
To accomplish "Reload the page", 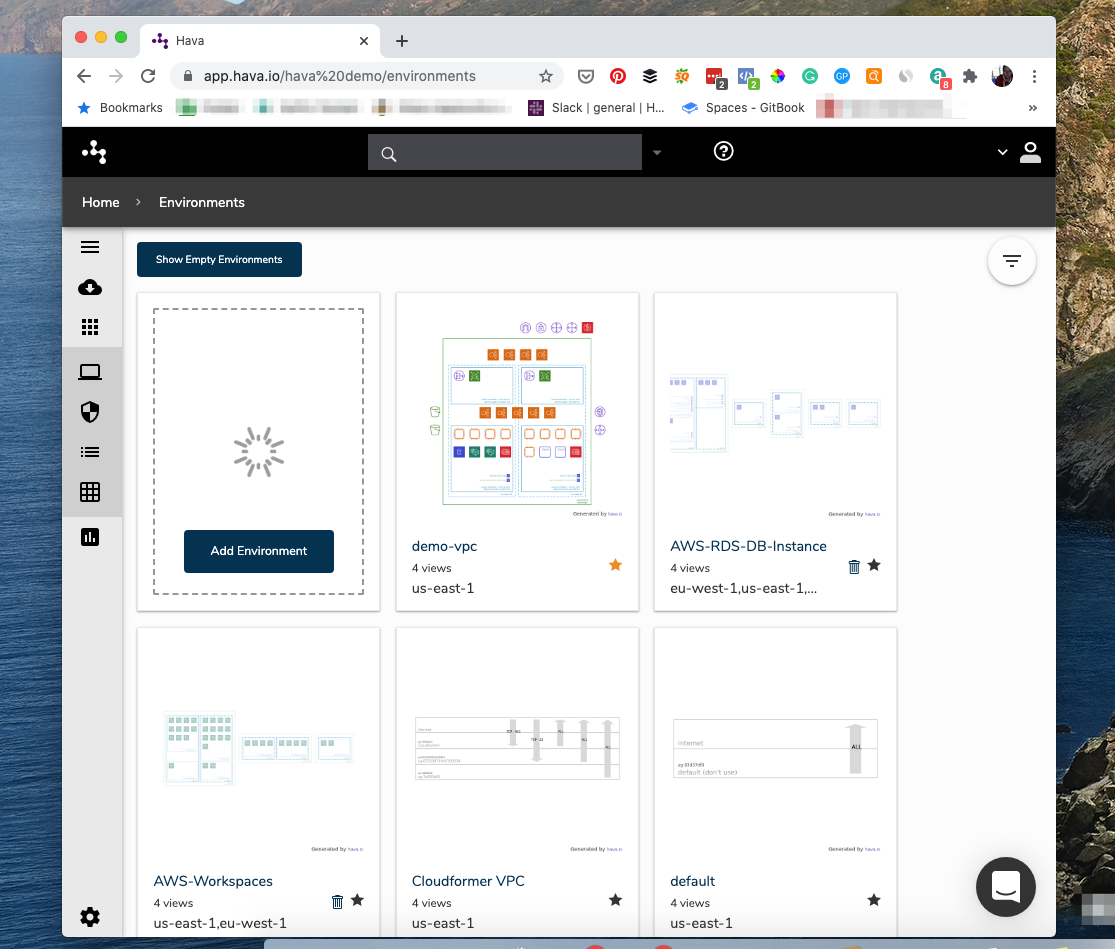I will point(148,76).
